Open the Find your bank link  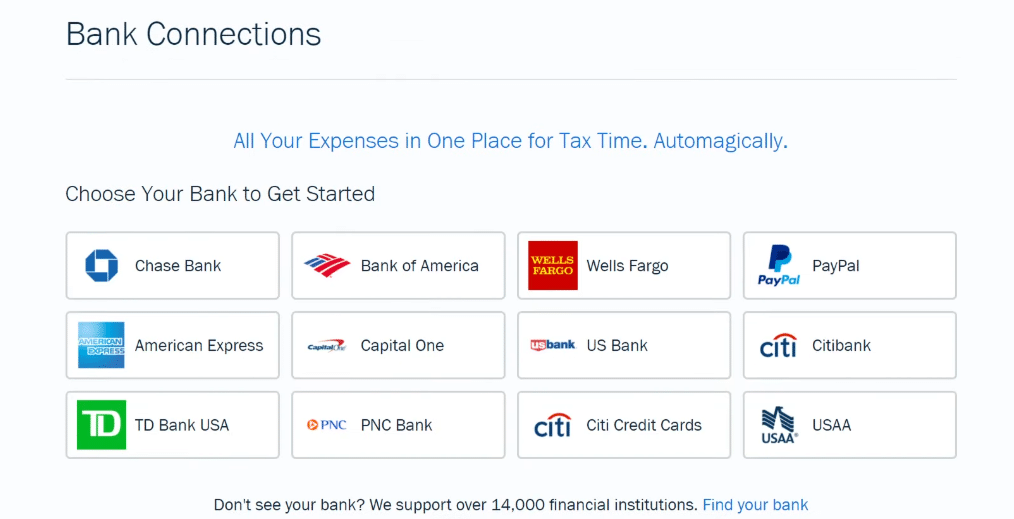pyautogui.click(x=755, y=505)
